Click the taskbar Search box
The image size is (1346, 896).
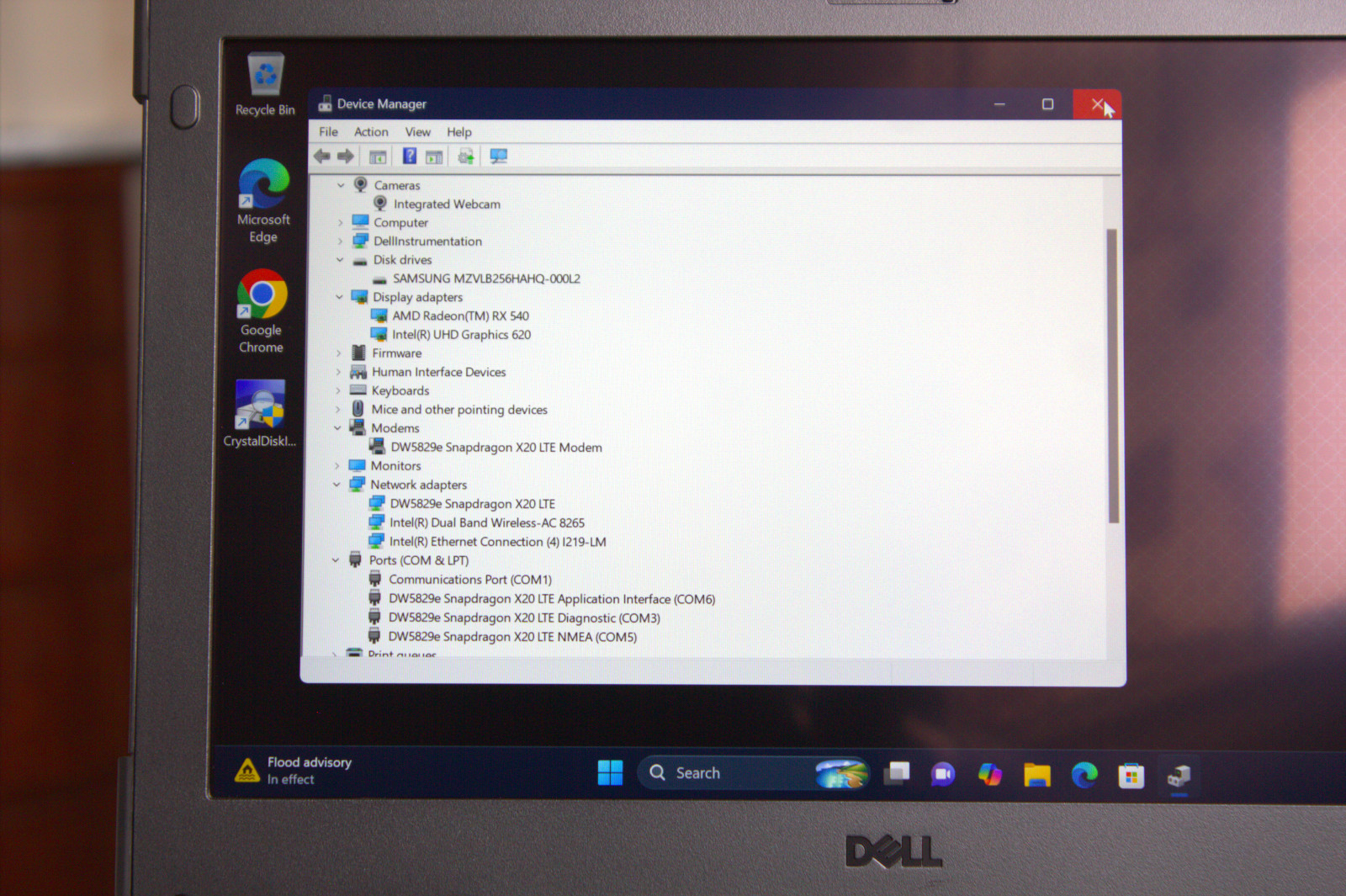tap(754, 773)
